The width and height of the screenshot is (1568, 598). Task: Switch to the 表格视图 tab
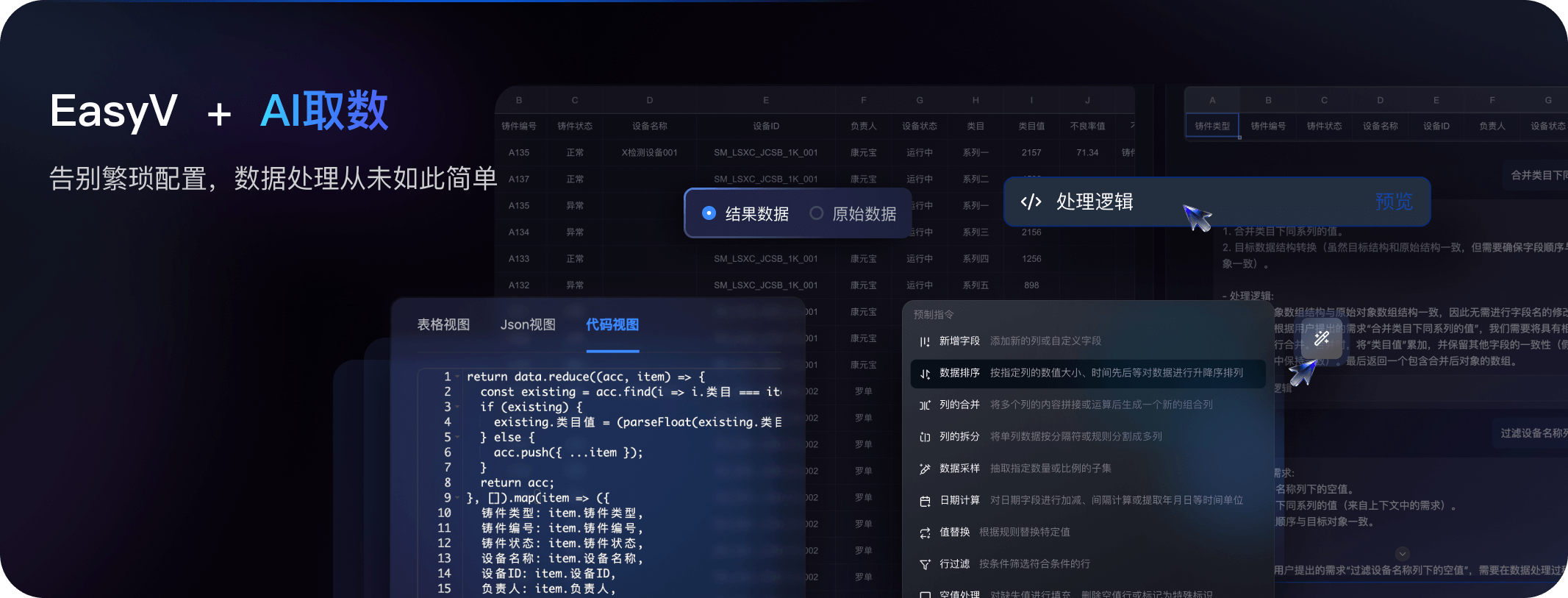click(x=443, y=324)
